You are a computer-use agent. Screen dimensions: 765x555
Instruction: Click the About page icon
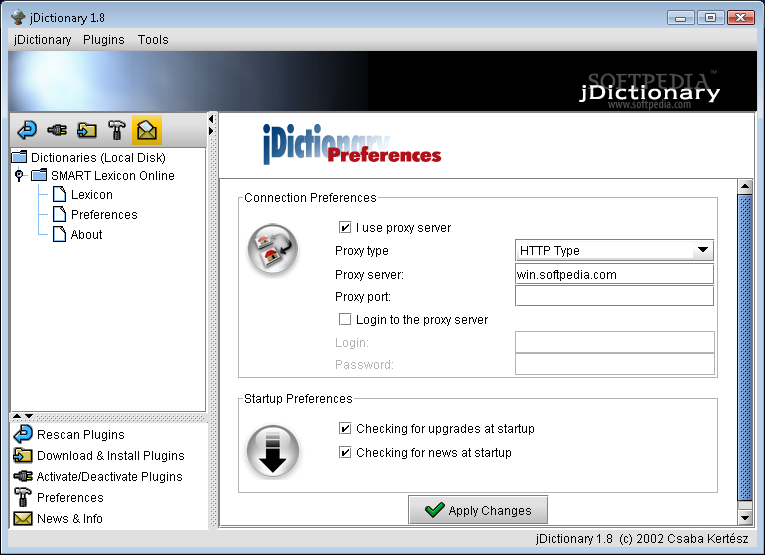point(59,234)
